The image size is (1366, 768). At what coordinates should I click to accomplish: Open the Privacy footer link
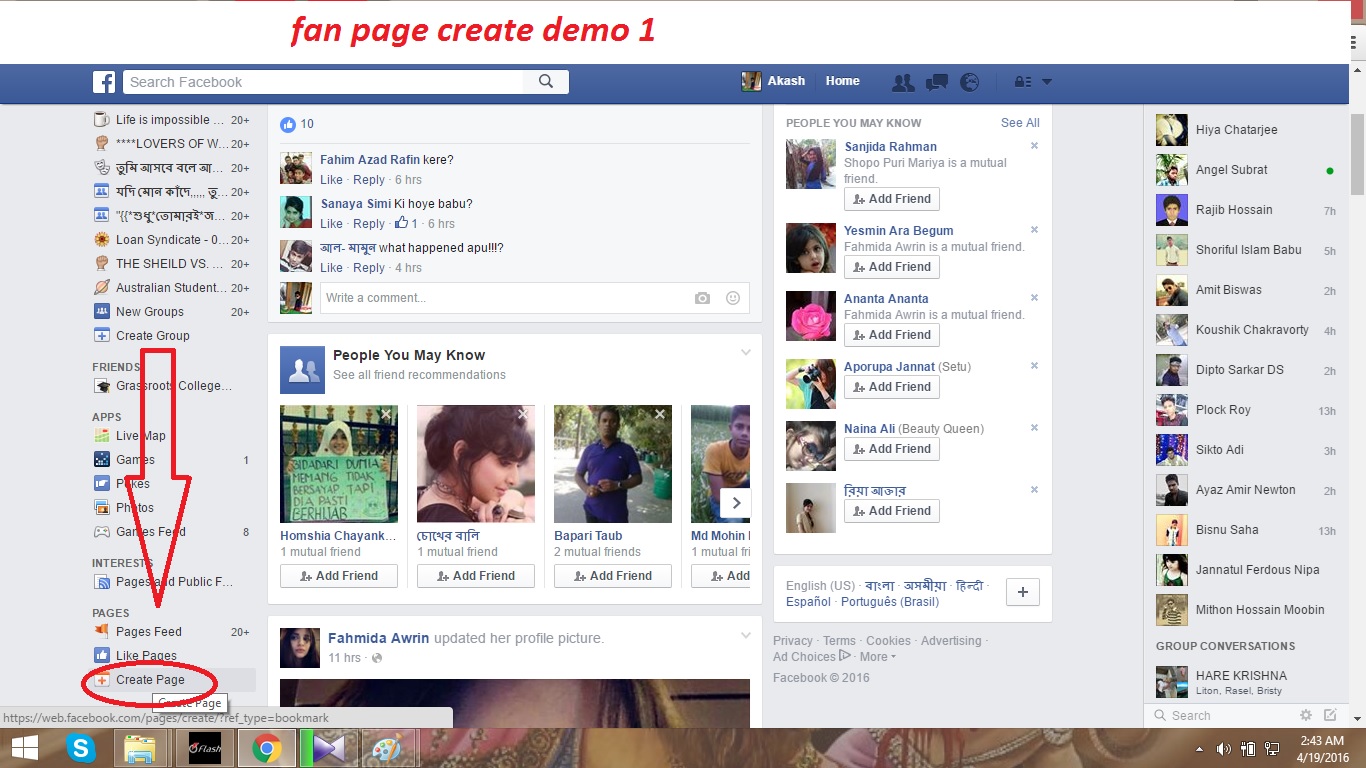pos(793,641)
